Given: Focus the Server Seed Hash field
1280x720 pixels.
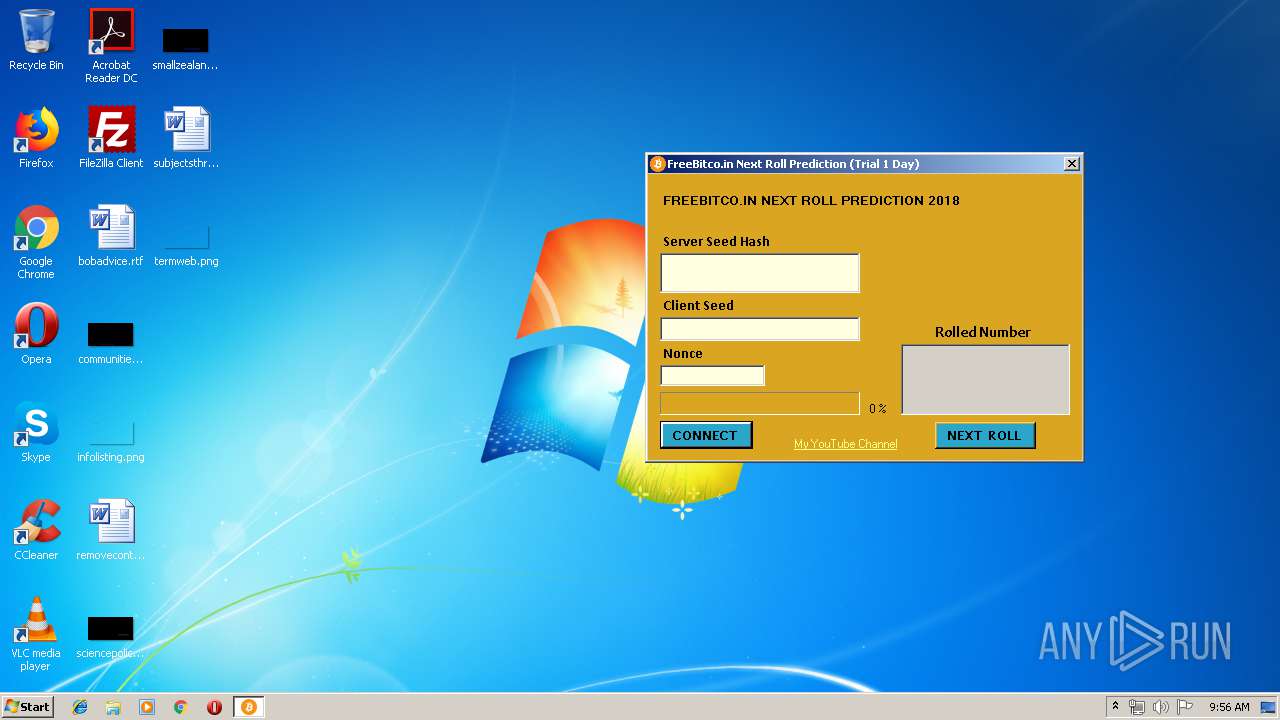Looking at the screenshot, I should [760, 273].
